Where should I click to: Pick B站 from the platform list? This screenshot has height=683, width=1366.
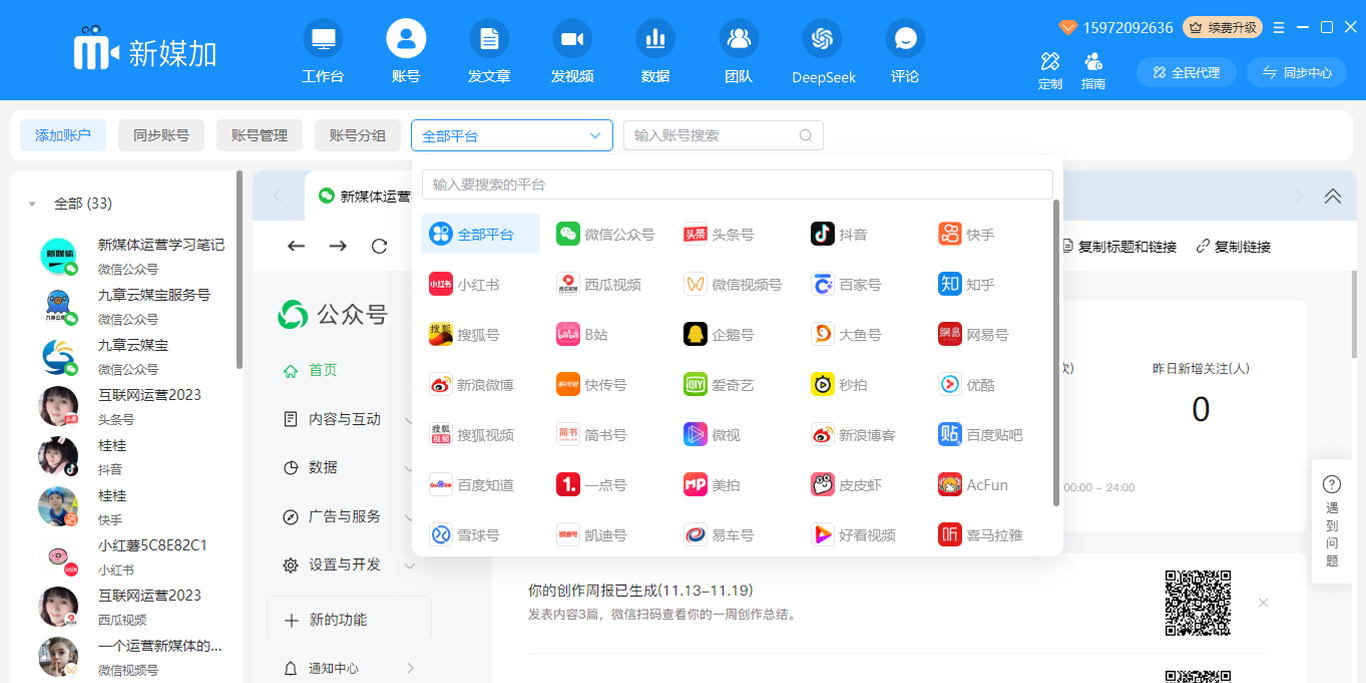(583, 334)
